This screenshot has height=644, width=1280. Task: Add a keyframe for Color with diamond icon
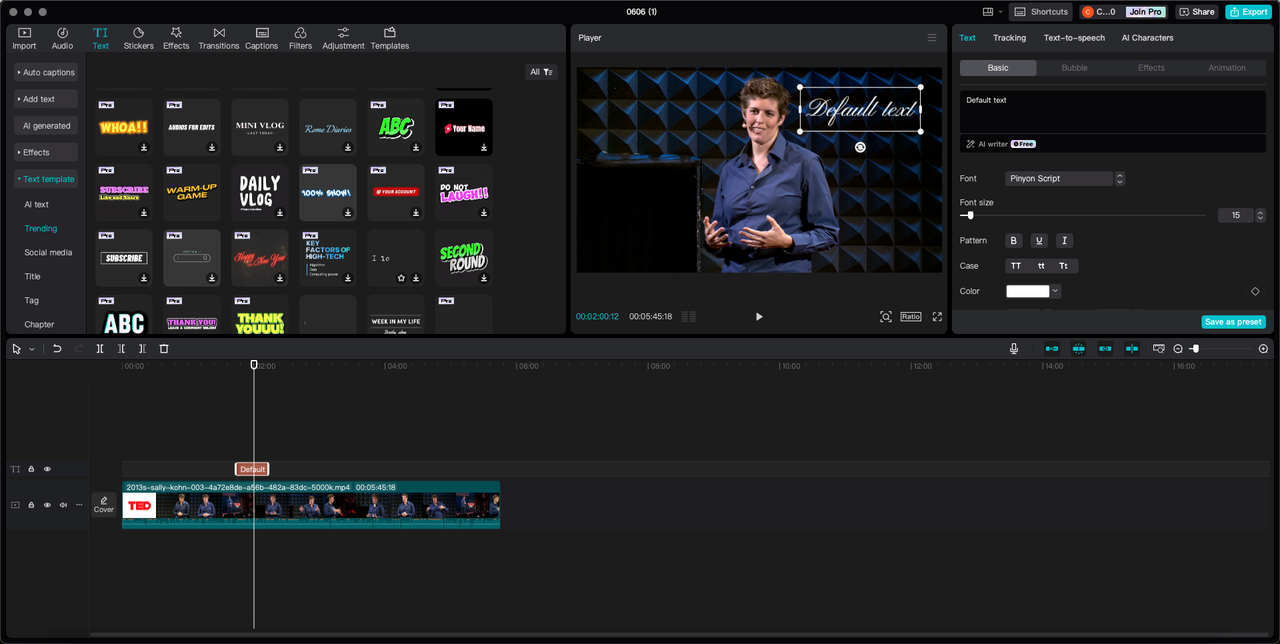click(x=1255, y=292)
